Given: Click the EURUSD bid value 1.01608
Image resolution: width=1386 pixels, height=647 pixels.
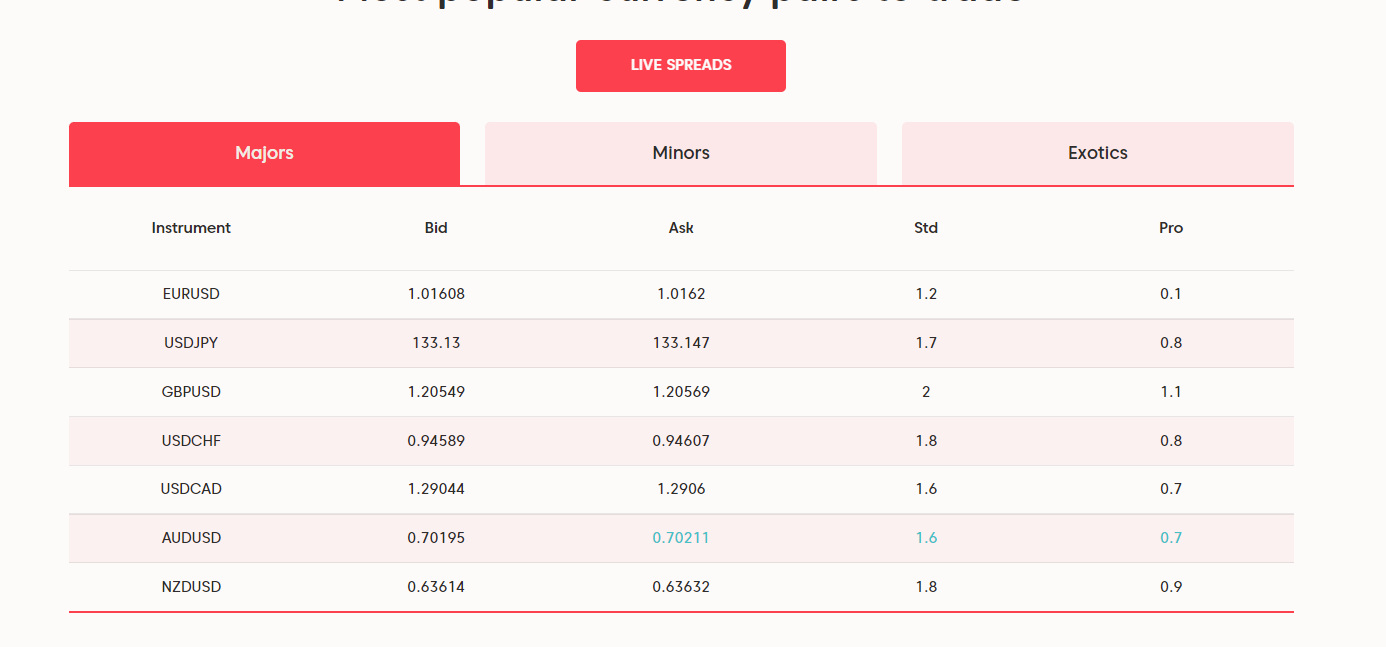Looking at the screenshot, I should click(x=436, y=294).
